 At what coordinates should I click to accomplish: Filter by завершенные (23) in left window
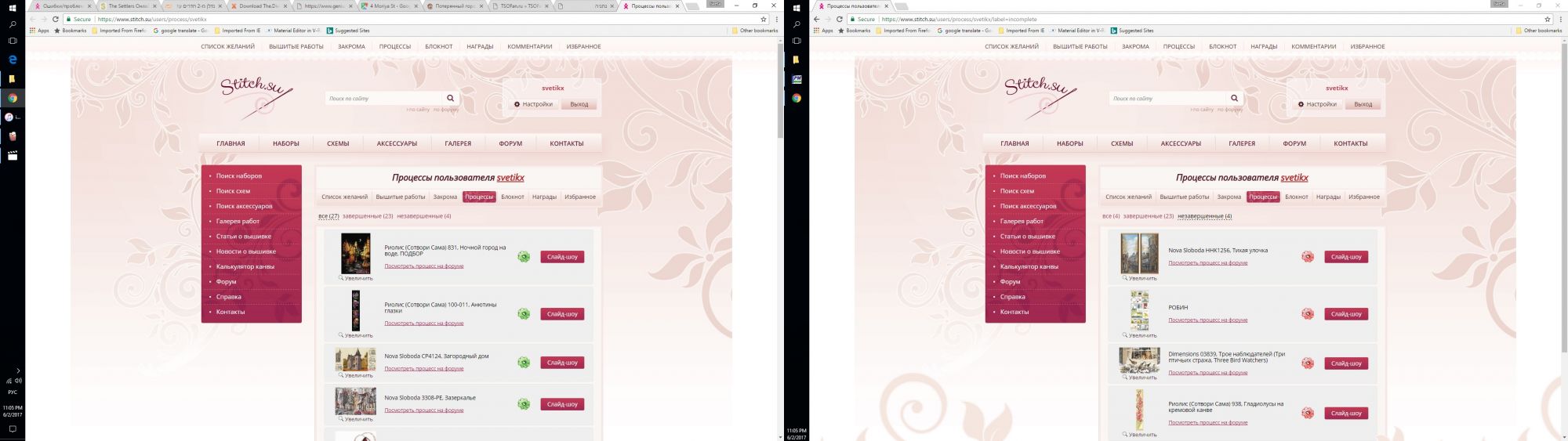point(367,216)
